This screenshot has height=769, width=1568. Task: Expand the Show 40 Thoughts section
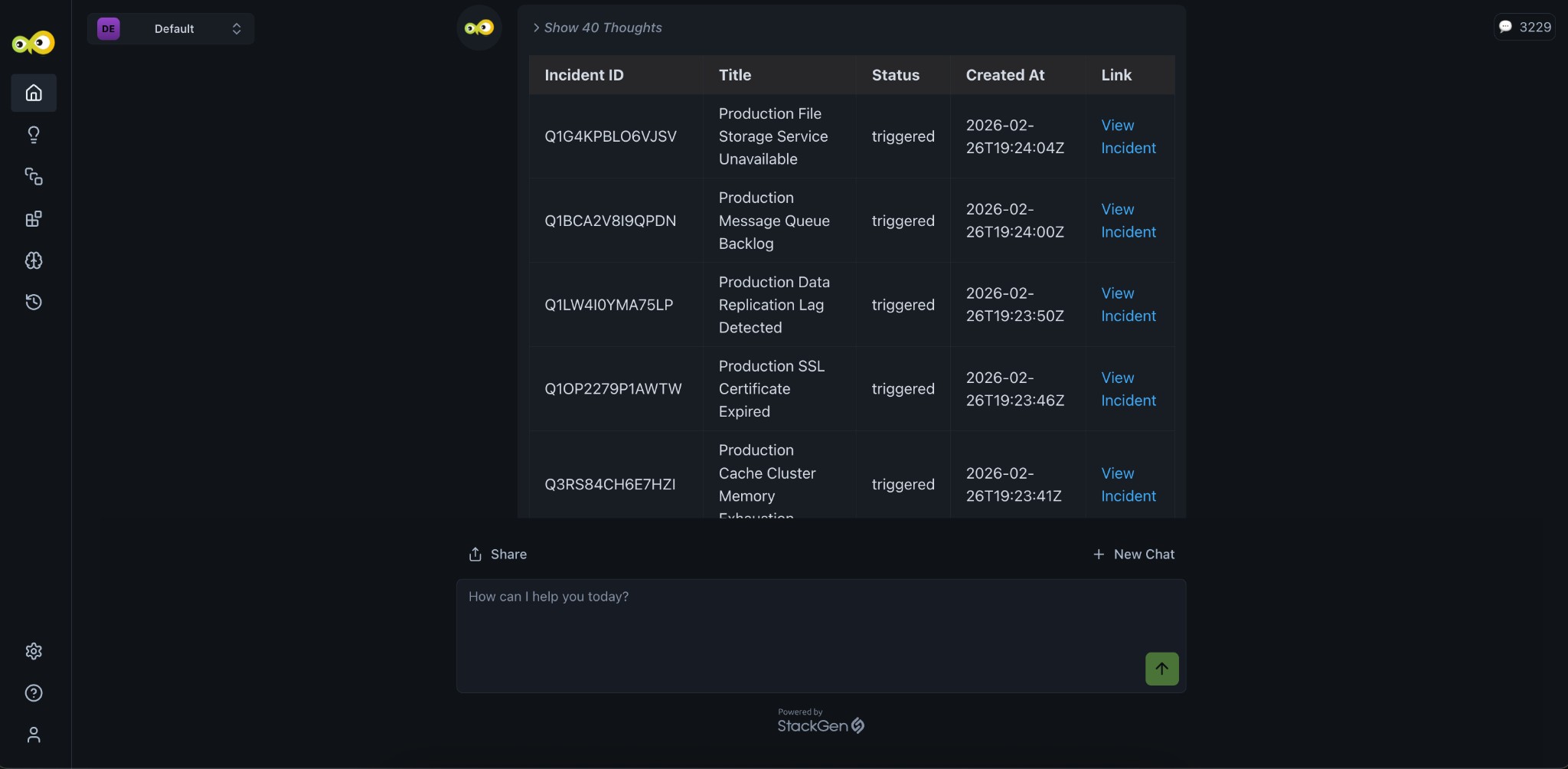(597, 28)
